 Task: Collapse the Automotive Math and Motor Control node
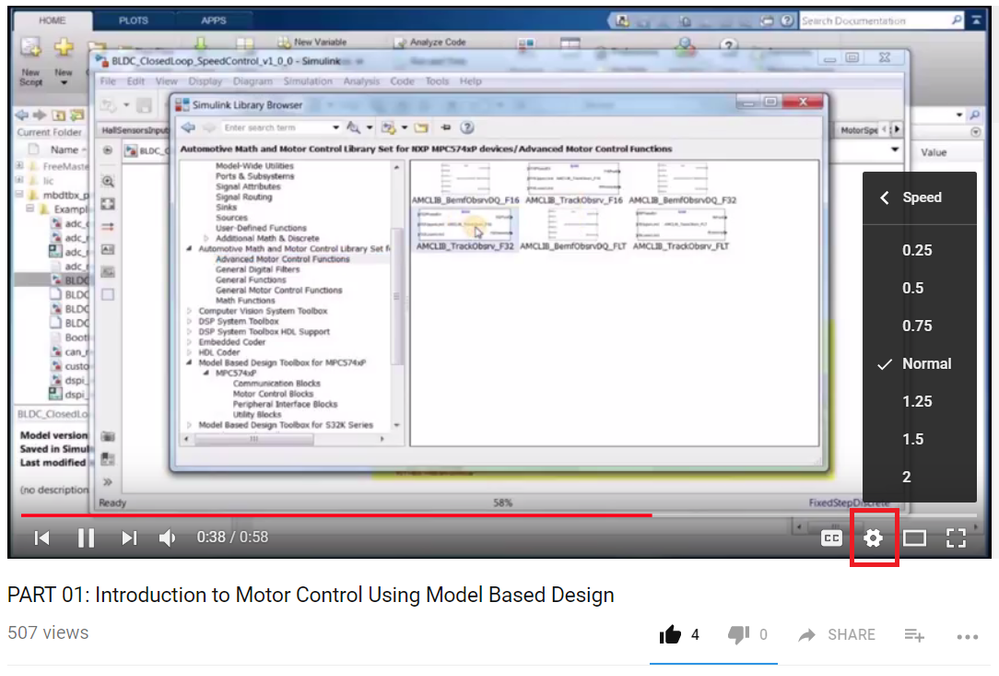(189, 248)
